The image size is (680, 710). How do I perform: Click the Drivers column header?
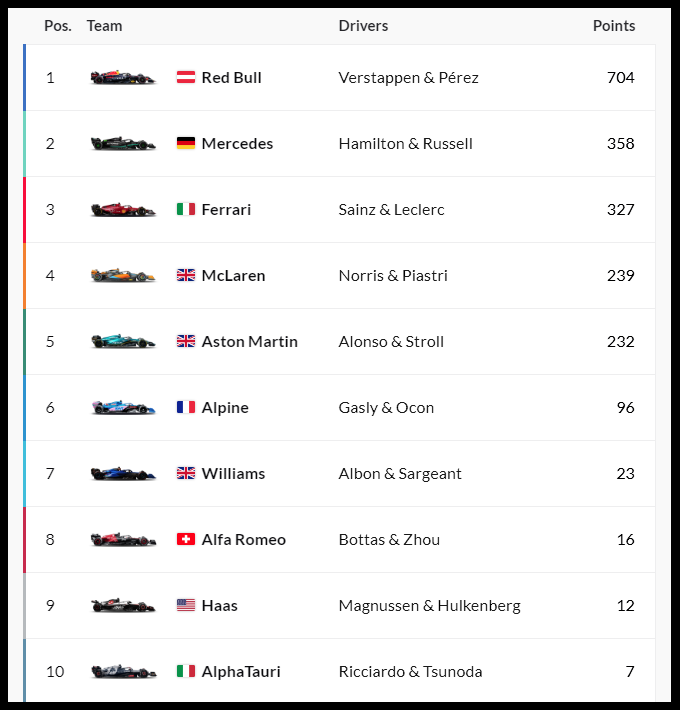(x=363, y=26)
